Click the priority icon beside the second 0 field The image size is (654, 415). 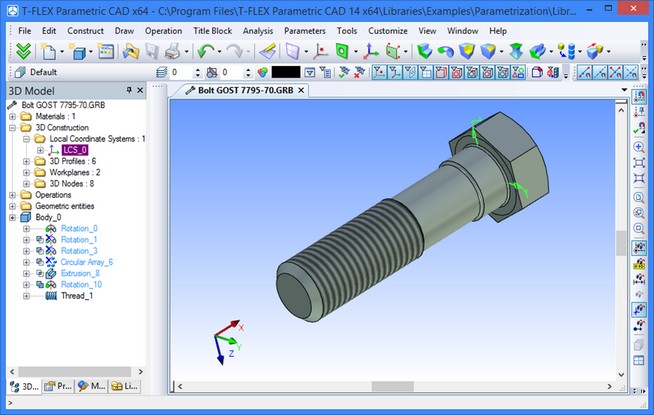point(211,73)
